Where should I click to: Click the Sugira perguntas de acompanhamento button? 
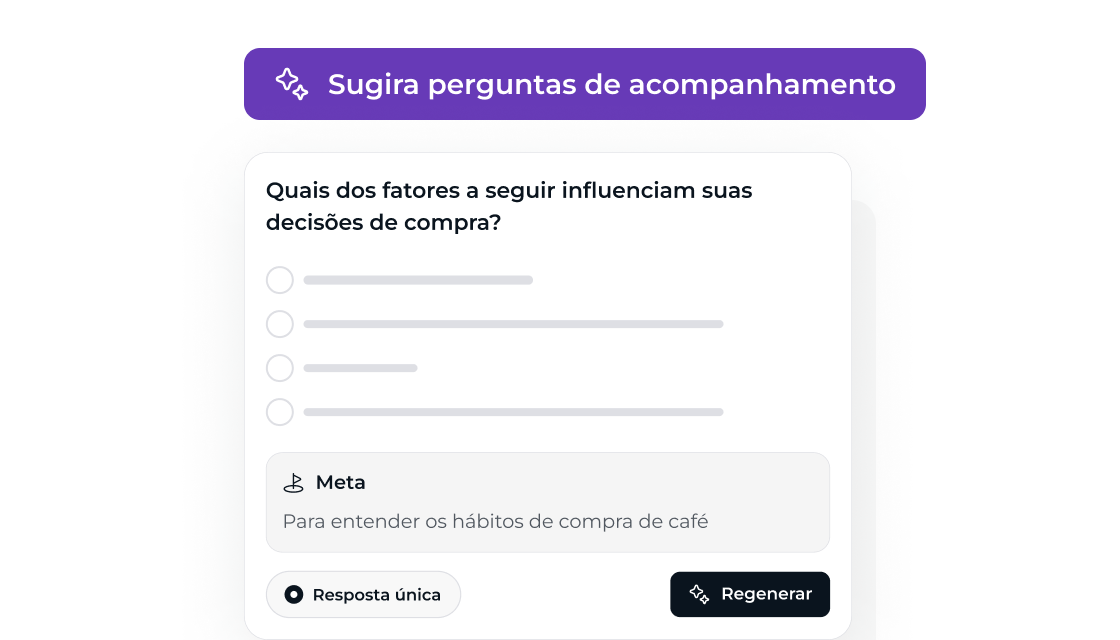click(585, 84)
